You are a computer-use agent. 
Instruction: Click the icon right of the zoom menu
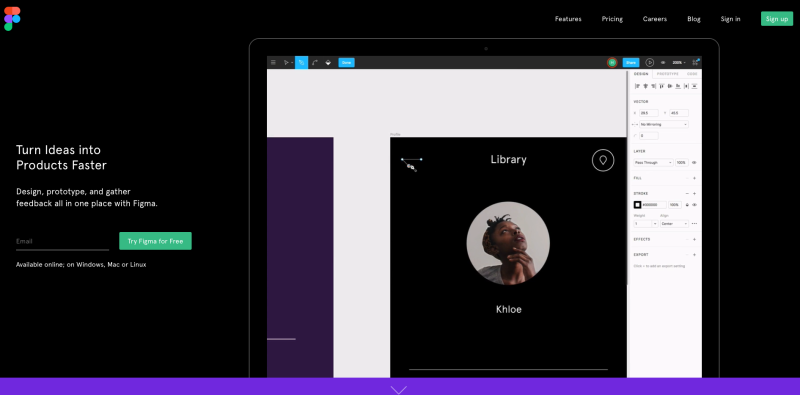(695, 62)
